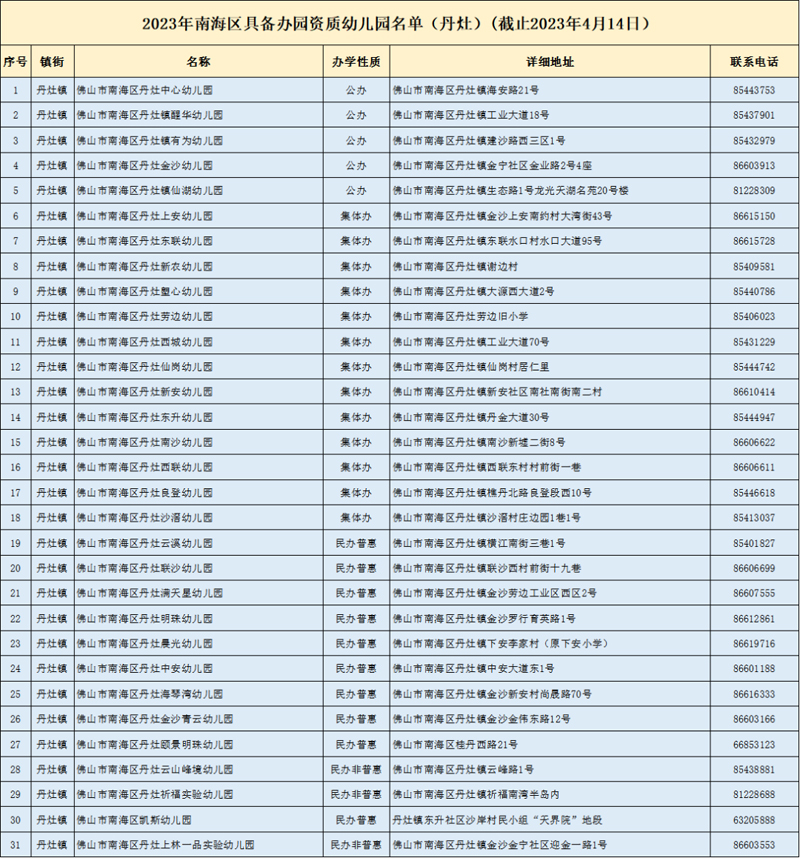Click the table title for 2023年南海区幼儿园名单
Screen dimensions: 800x858
[399, 21]
